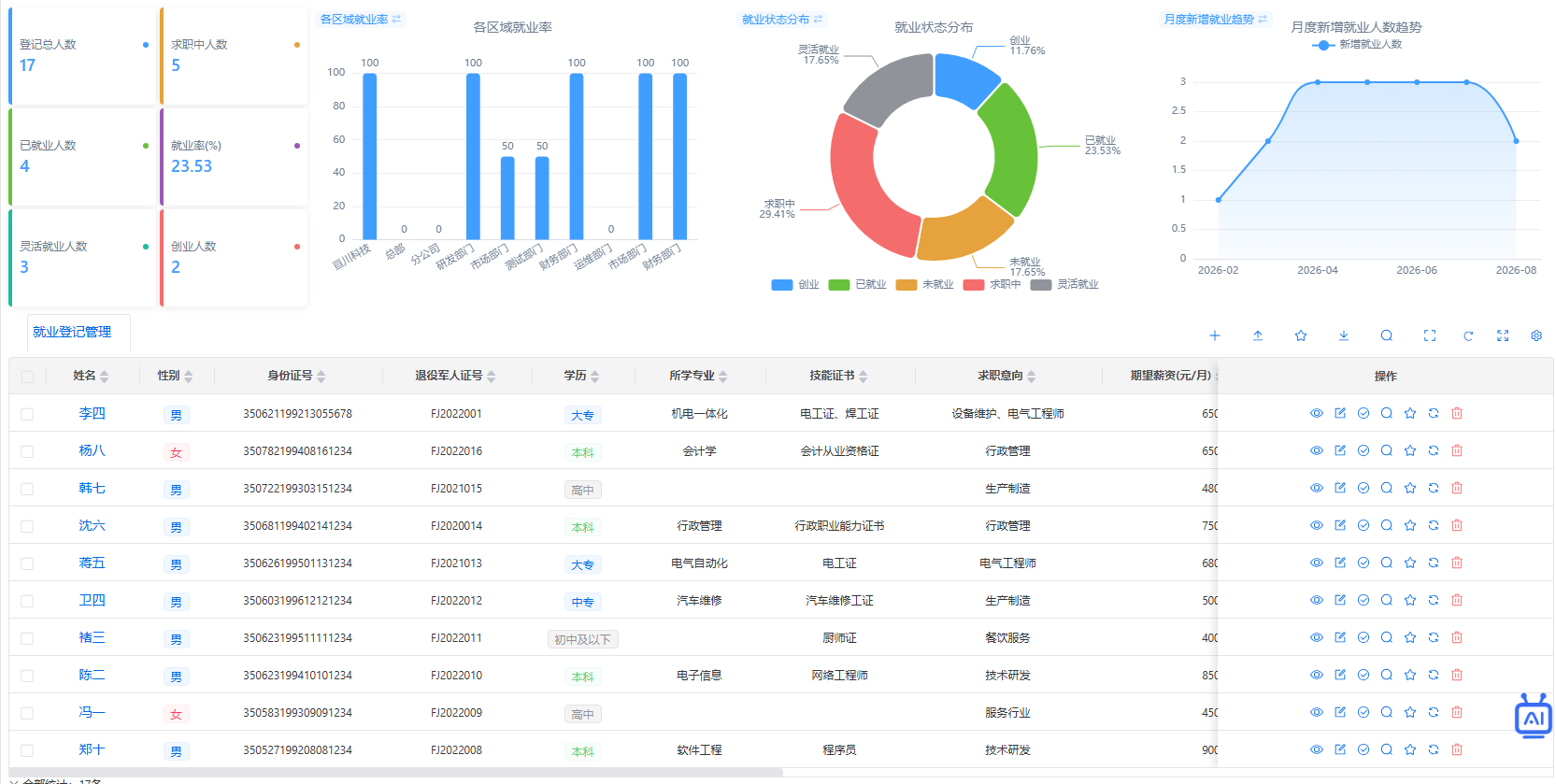Edit the 李四 record with pencil icon

pos(1340,413)
